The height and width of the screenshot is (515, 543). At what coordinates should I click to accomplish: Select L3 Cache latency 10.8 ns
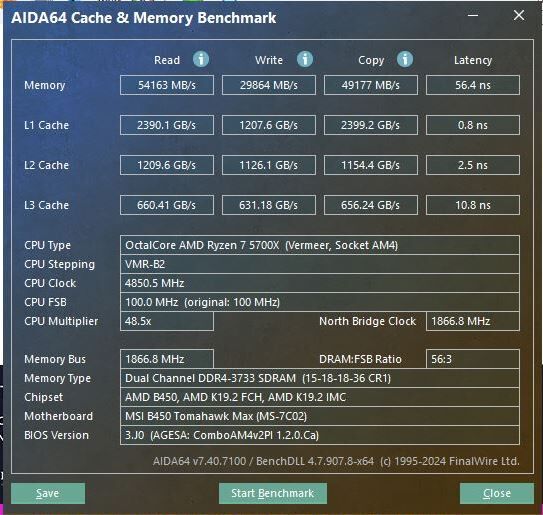[x=473, y=205]
